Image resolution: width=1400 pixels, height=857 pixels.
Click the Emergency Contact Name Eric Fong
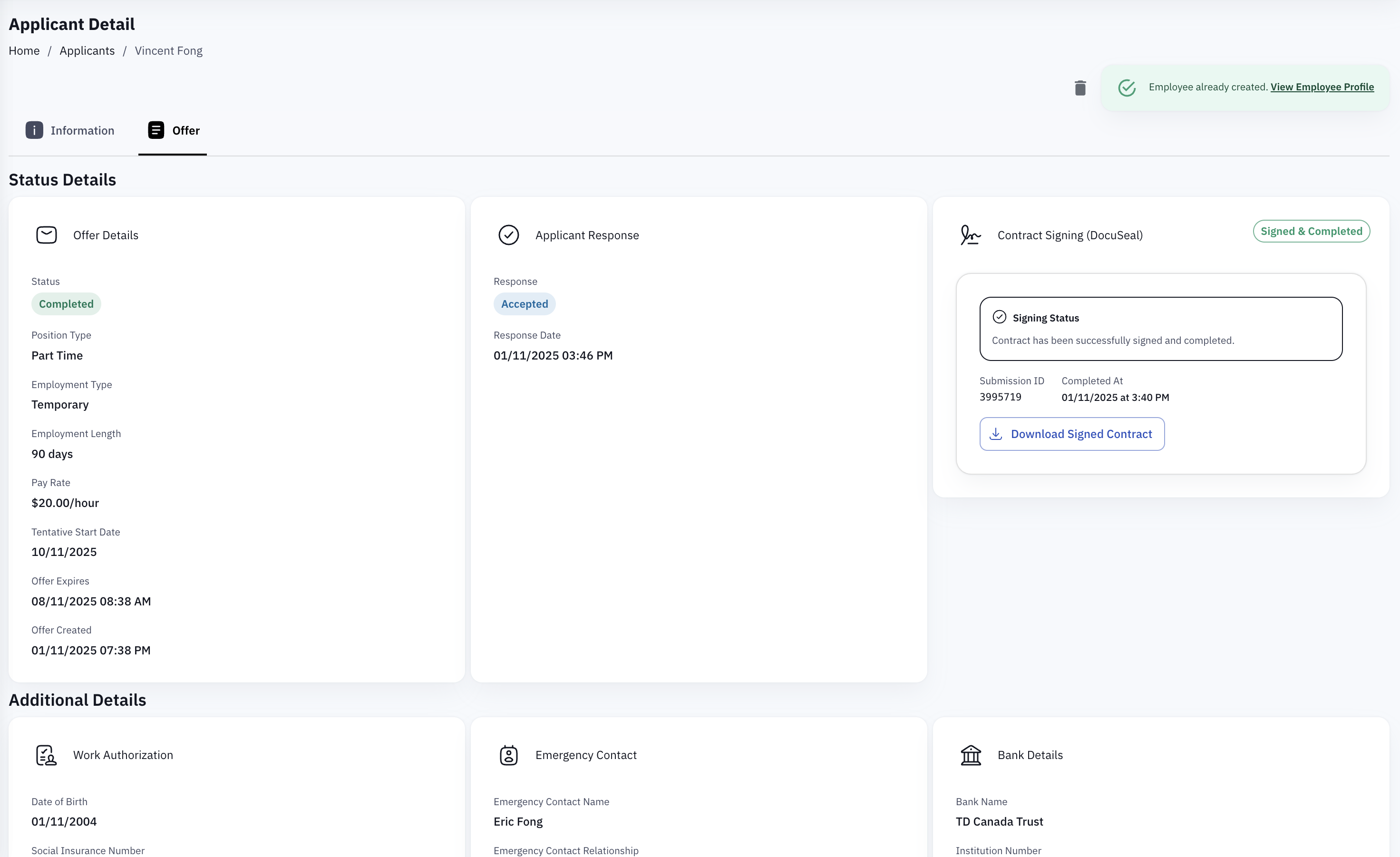pyautogui.click(x=517, y=822)
